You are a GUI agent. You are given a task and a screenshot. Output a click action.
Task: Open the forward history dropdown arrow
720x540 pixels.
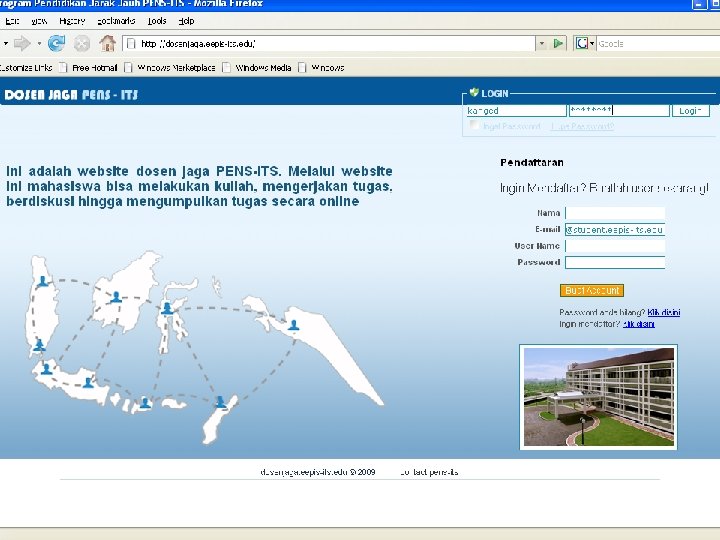(39, 44)
